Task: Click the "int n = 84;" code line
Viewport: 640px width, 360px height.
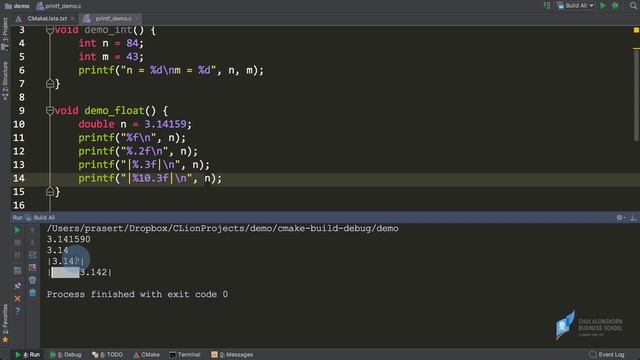Action: (111, 43)
